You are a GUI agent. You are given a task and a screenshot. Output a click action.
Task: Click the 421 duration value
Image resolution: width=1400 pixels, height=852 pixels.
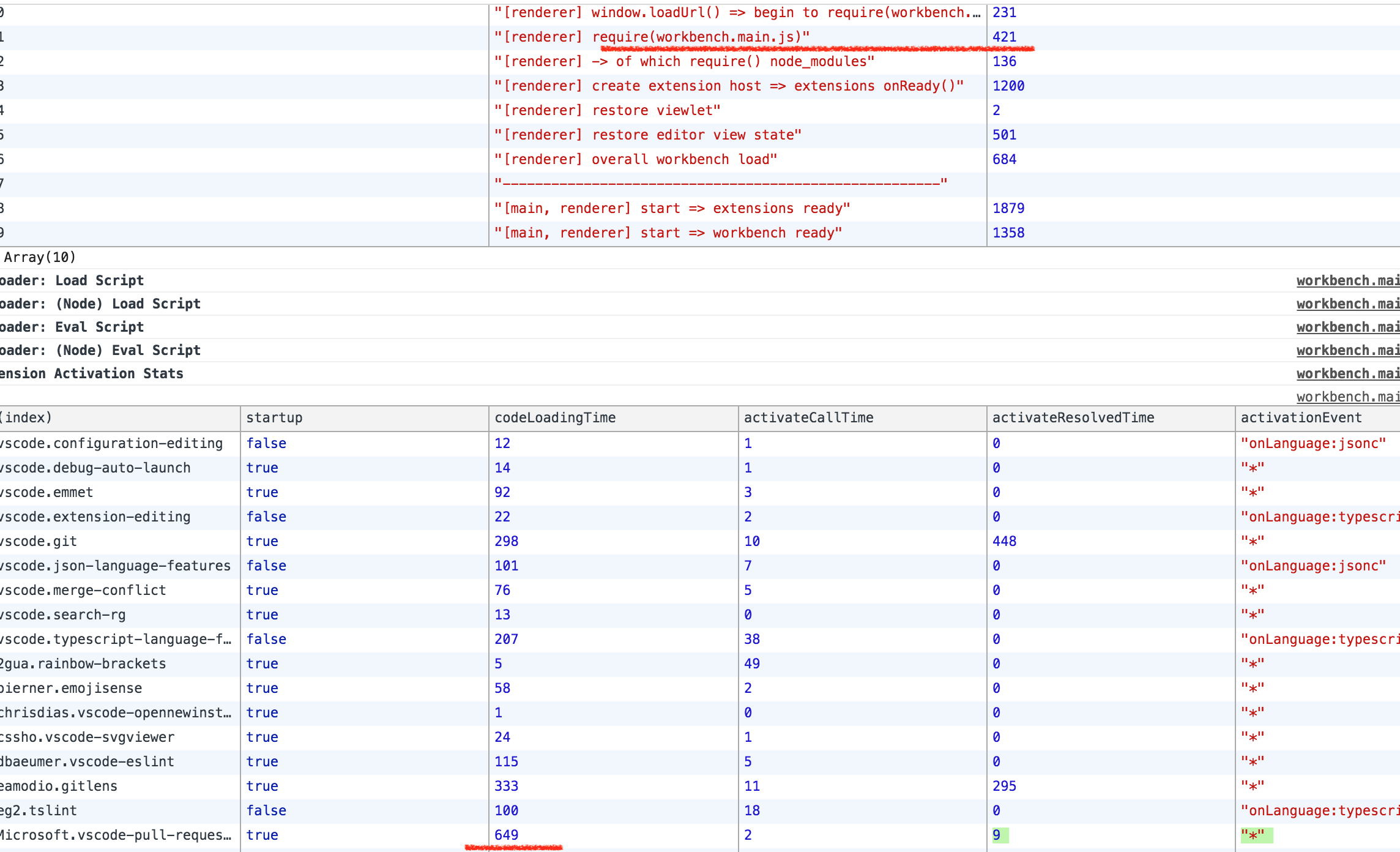(1005, 37)
